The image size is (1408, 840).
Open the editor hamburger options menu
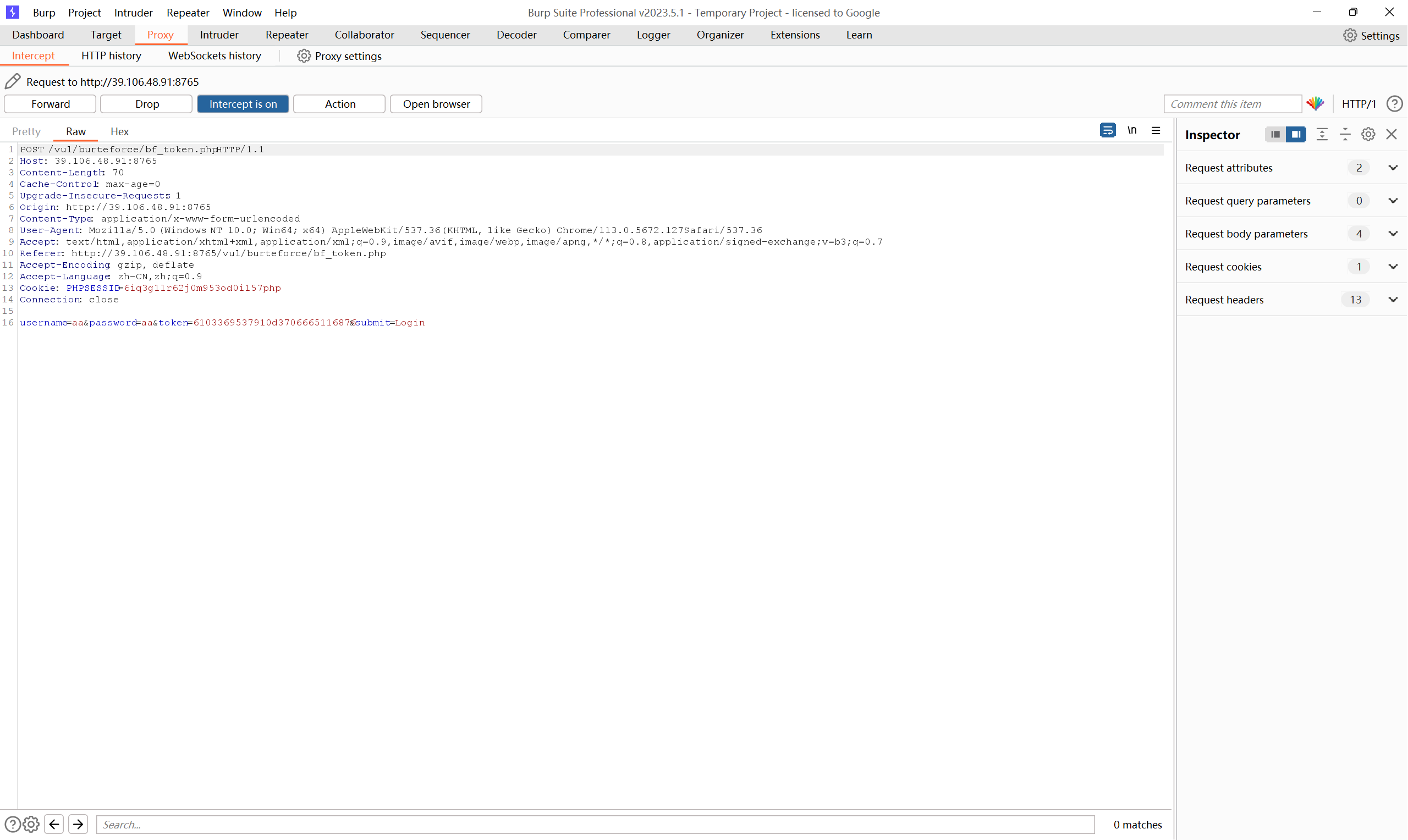[x=1156, y=131]
